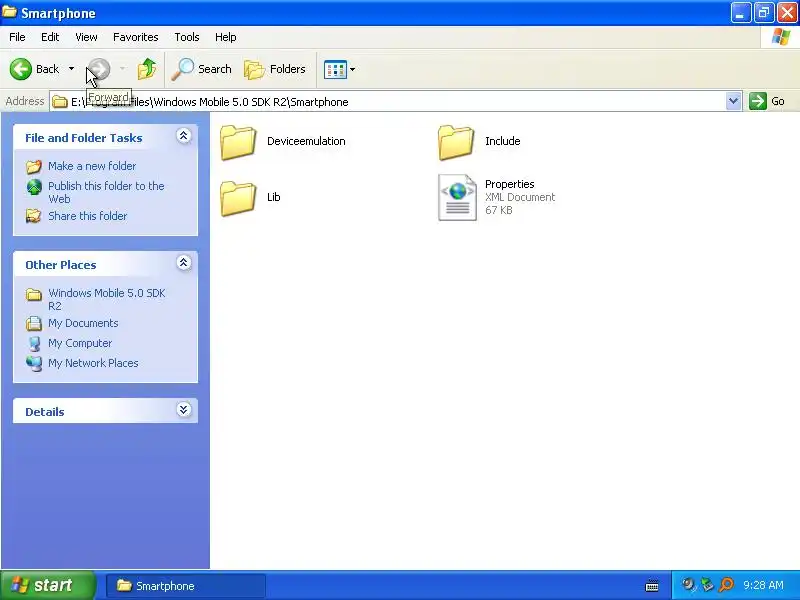
Task: Click the My Computer icon in sidebar
Action: [x=34, y=343]
